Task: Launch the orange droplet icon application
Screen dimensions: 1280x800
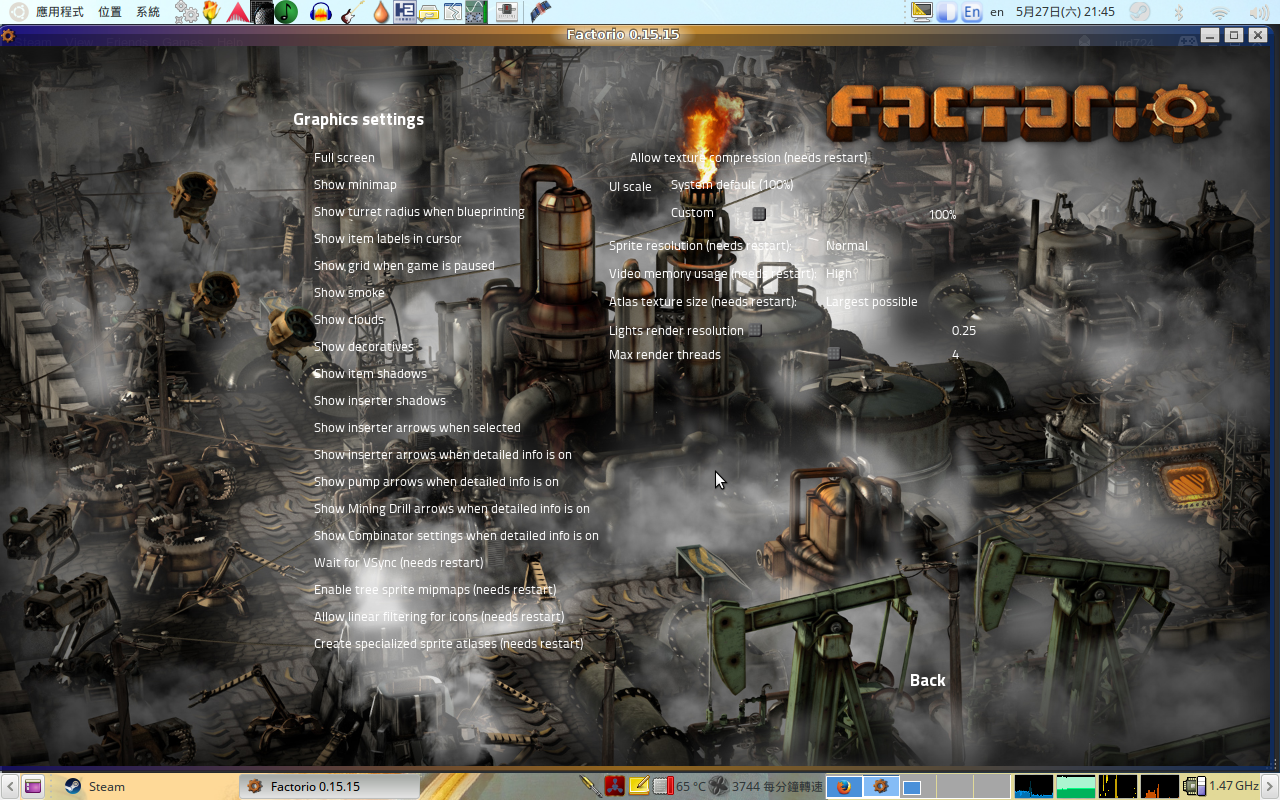Action: point(380,12)
